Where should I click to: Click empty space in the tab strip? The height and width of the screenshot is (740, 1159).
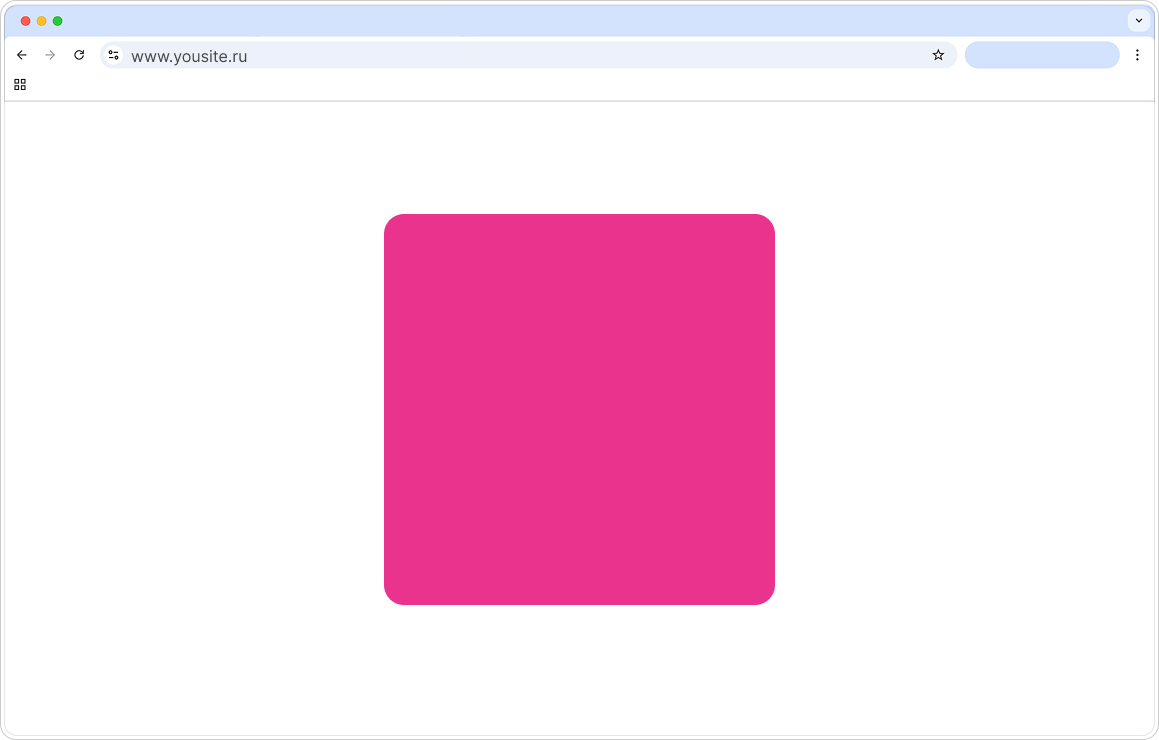point(591,21)
